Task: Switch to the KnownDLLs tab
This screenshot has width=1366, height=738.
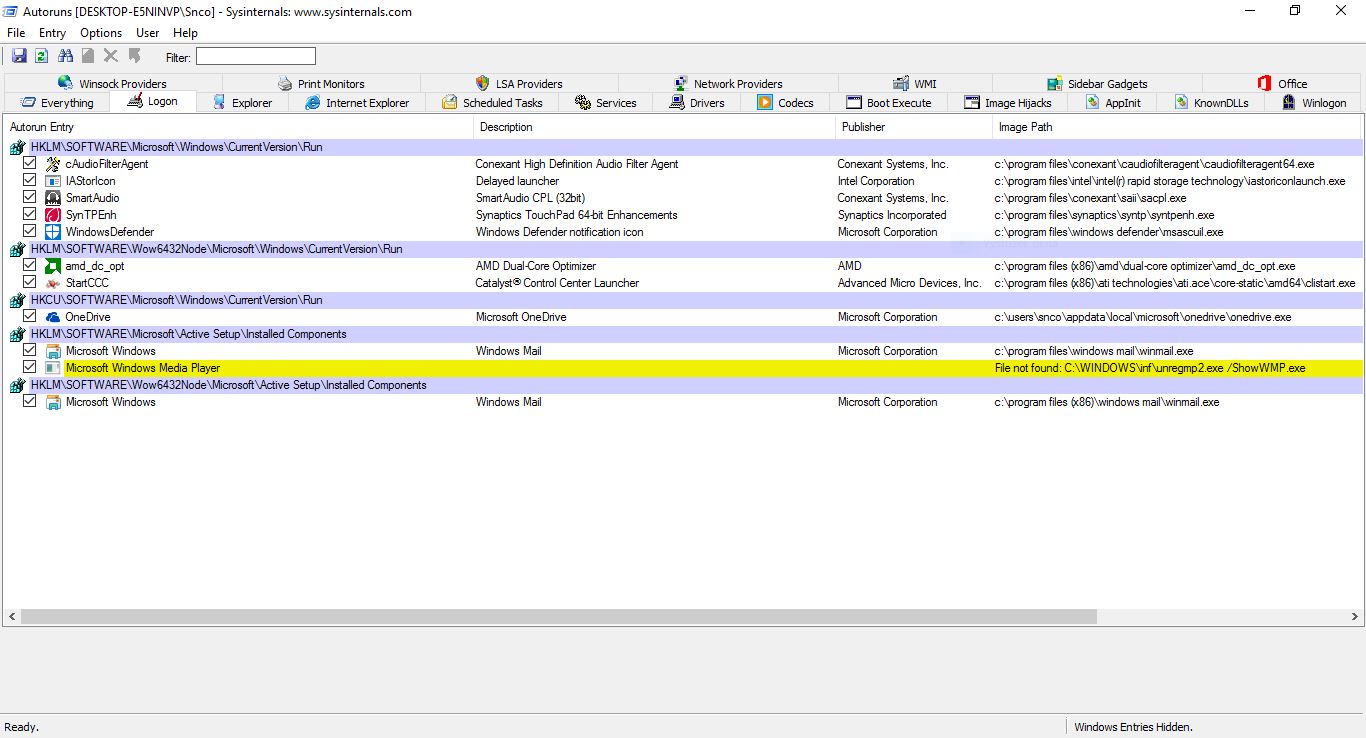Action: [x=1211, y=103]
